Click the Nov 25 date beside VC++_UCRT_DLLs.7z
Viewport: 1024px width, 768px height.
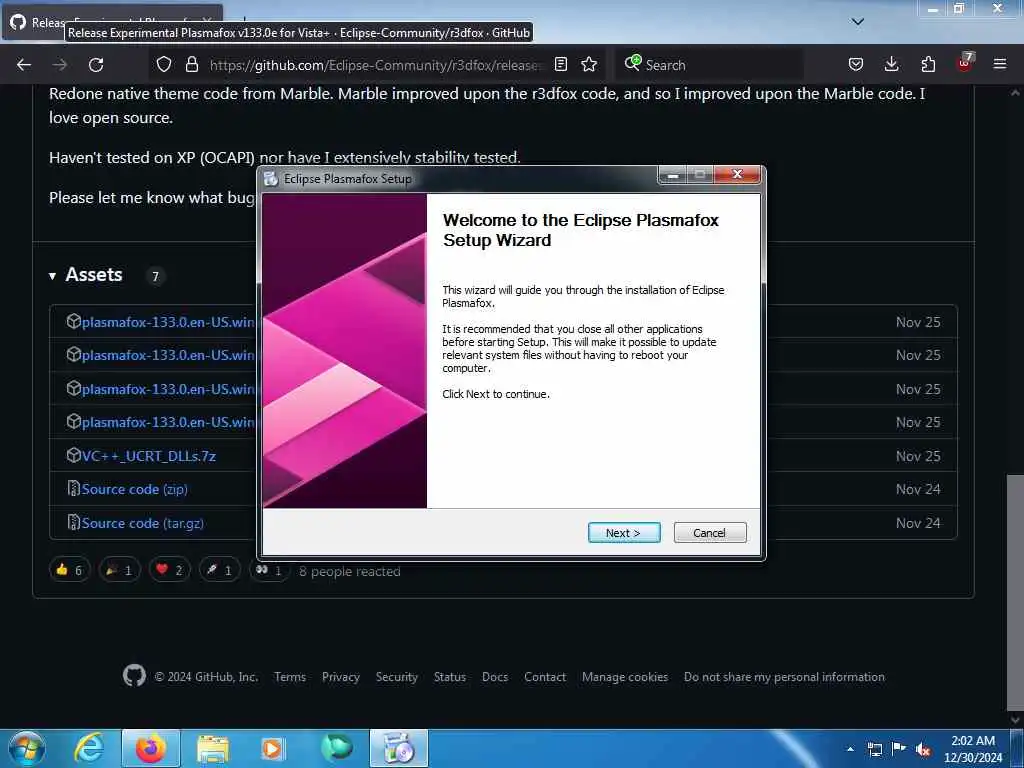click(918, 456)
